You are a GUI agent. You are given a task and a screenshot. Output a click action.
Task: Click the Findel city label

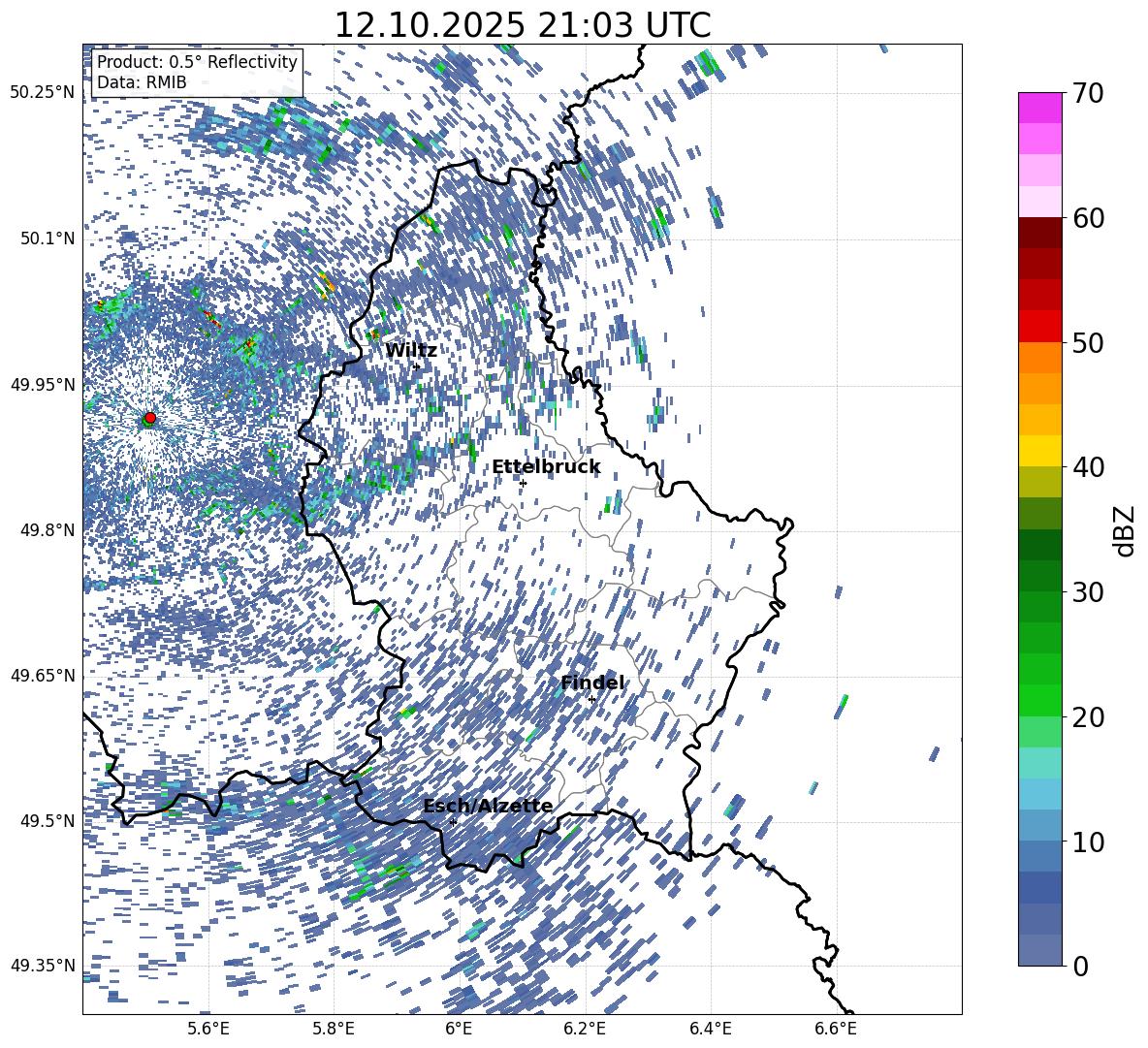592,683
